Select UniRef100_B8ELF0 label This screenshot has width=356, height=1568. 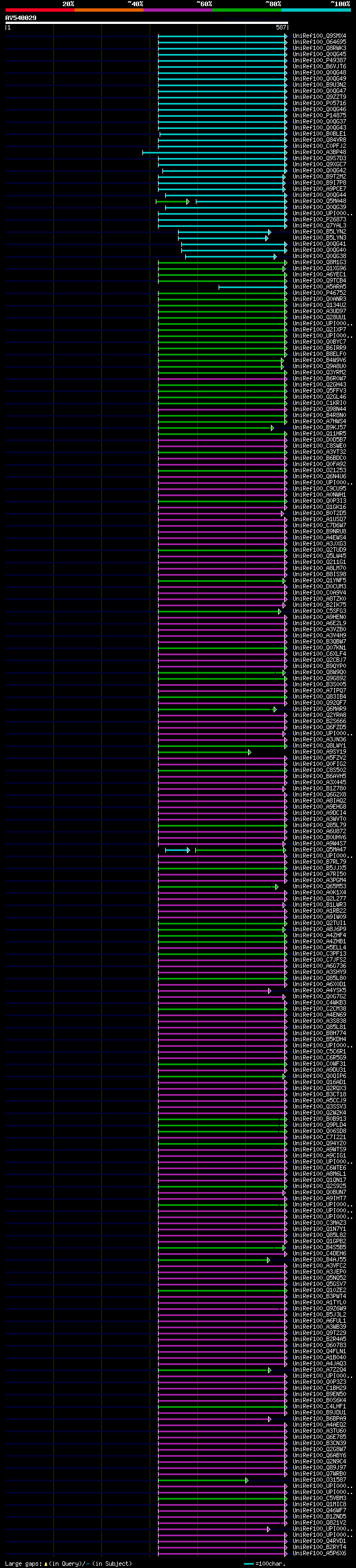click(x=319, y=354)
